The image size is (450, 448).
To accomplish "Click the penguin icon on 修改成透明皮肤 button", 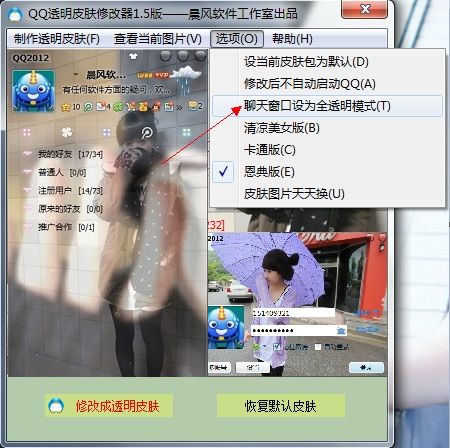I will (56, 405).
